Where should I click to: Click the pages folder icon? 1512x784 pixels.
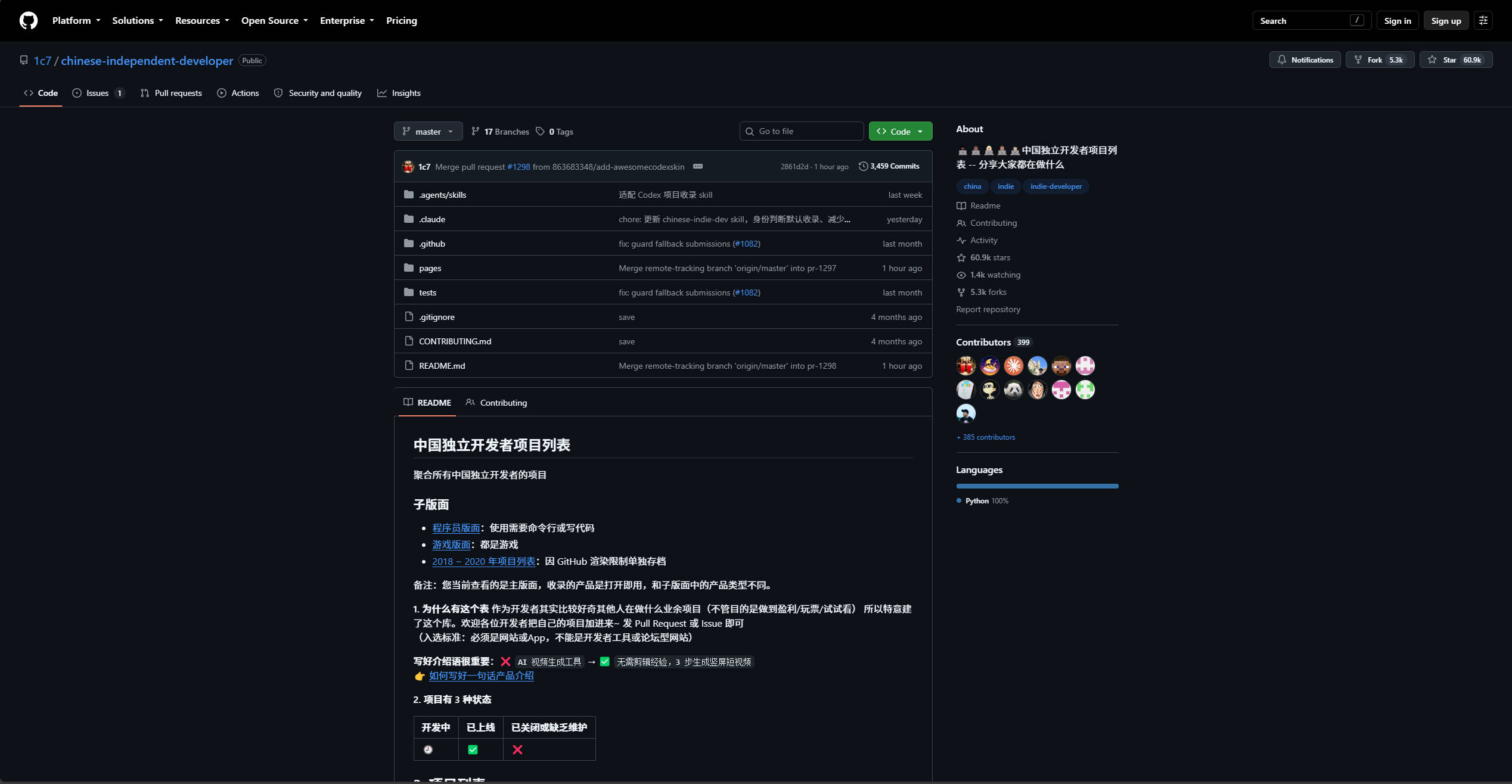409,268
